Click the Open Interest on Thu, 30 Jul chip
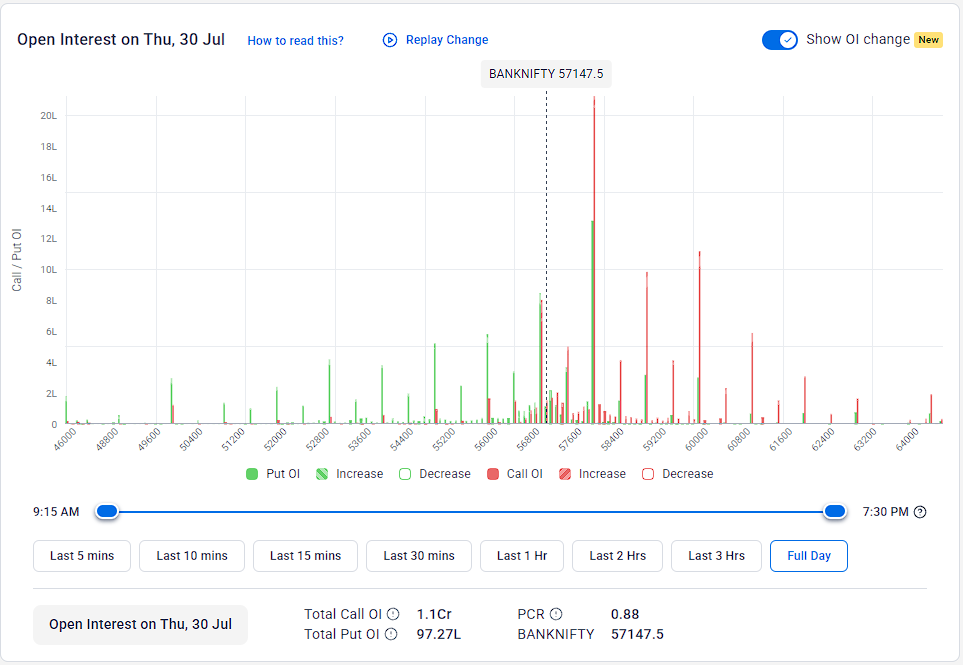The height and width of the screenshot is (665, 963). coord(141,624)
